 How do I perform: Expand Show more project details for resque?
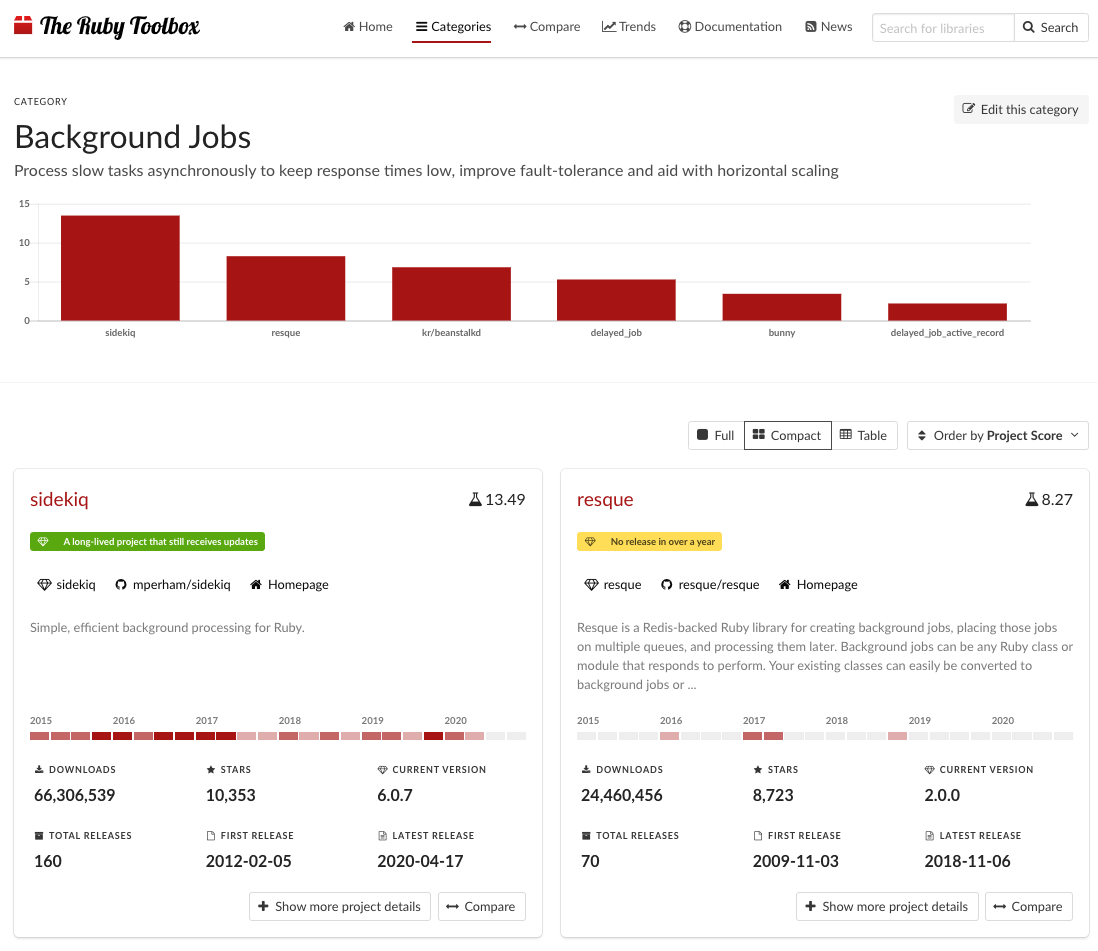pos(887,907)
